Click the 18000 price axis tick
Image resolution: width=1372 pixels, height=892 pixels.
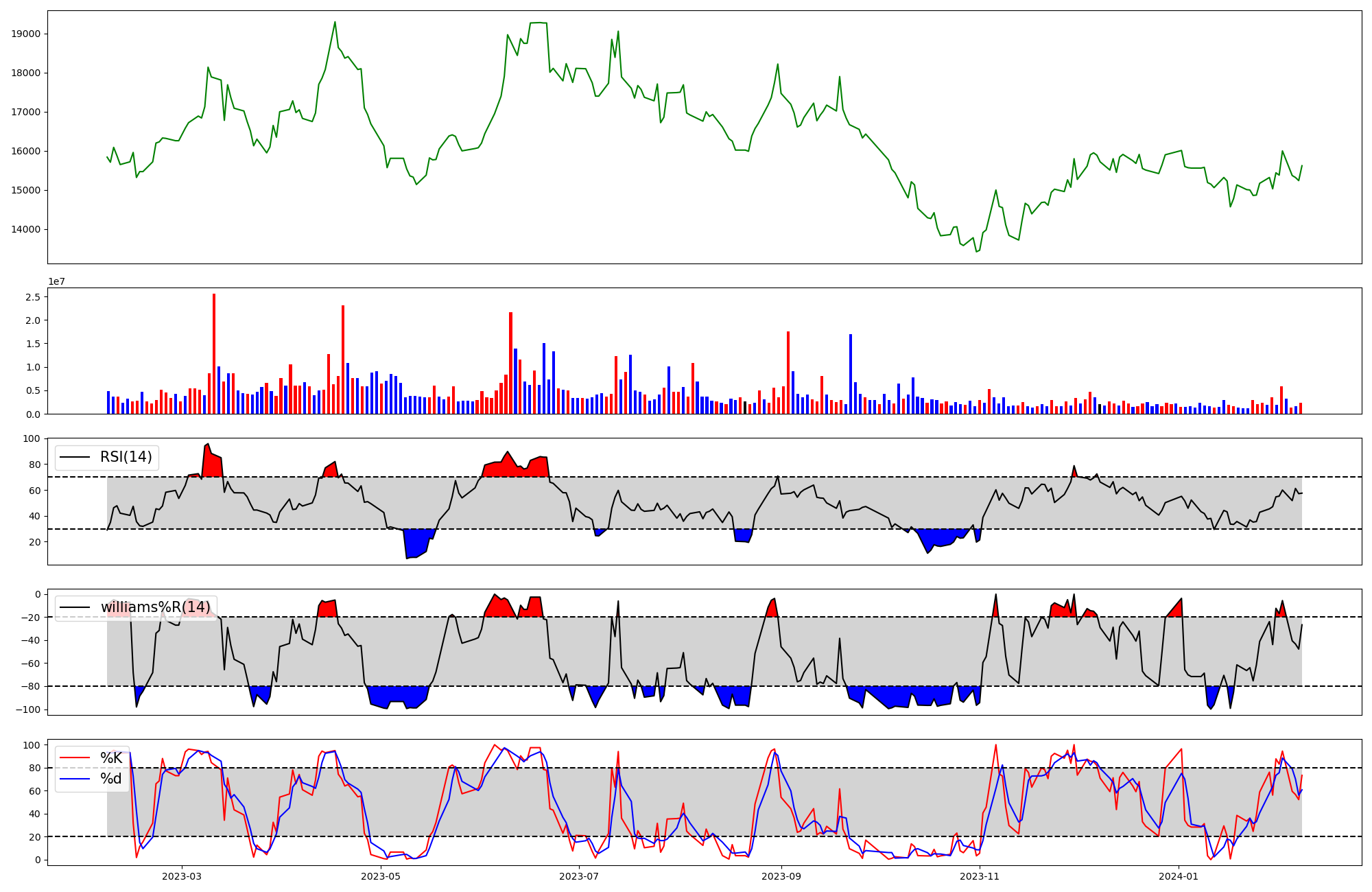(x=27, y=73)
